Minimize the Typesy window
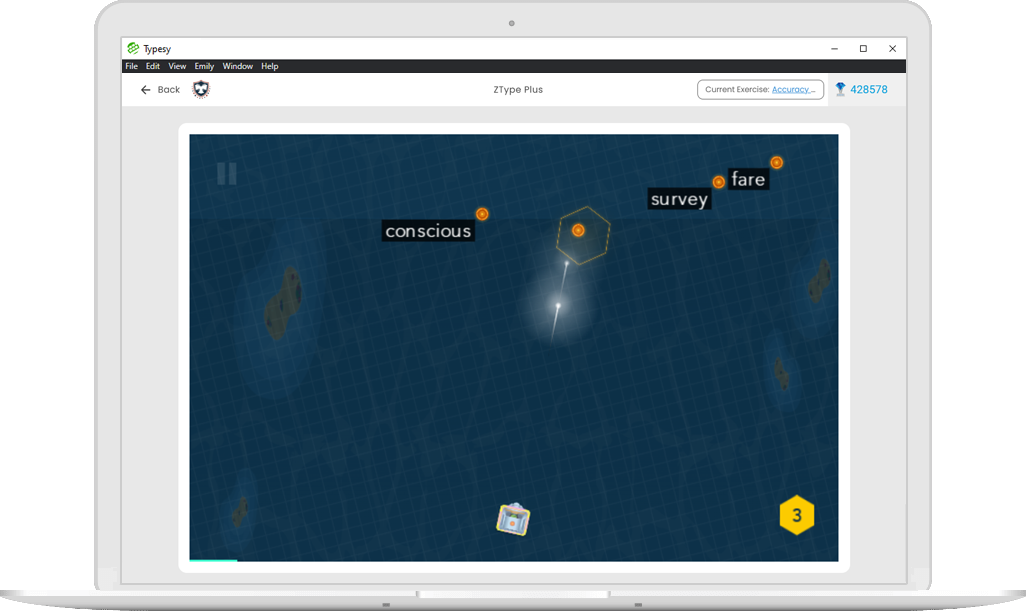The height and width of the screenshot is (611, 1026). pyautogui.click(x=834, y=48)
